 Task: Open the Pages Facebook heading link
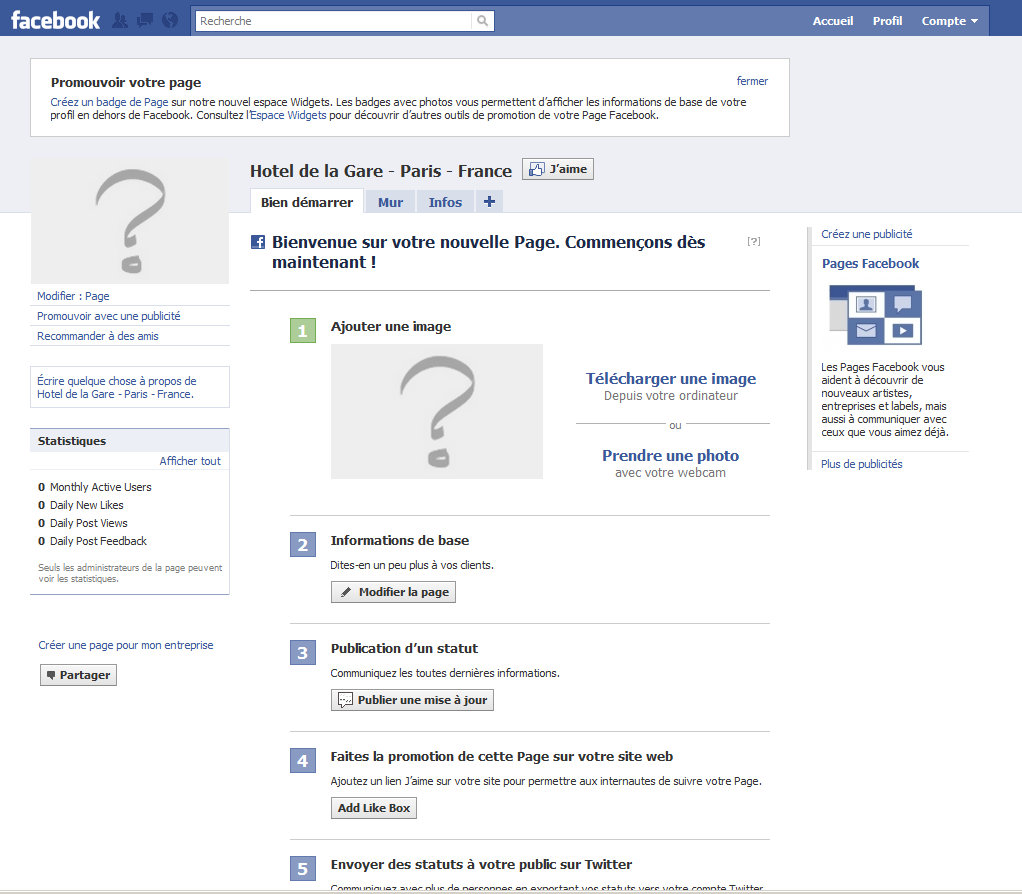(x=870, y=263)
